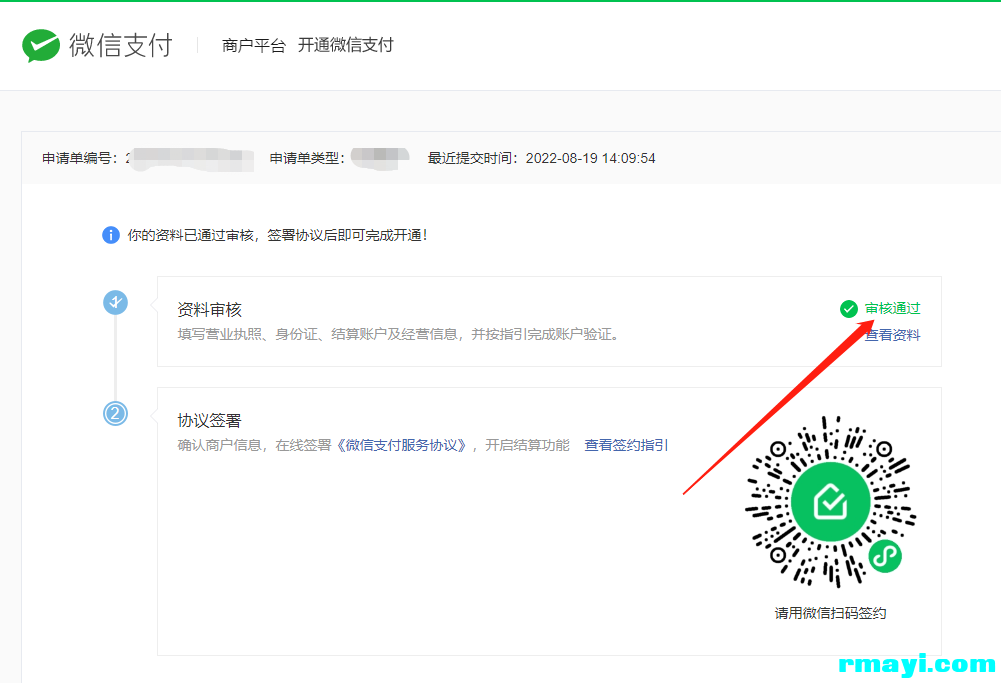
Task: Click the 申请单类型 label
Action: [x=307, y=158]
